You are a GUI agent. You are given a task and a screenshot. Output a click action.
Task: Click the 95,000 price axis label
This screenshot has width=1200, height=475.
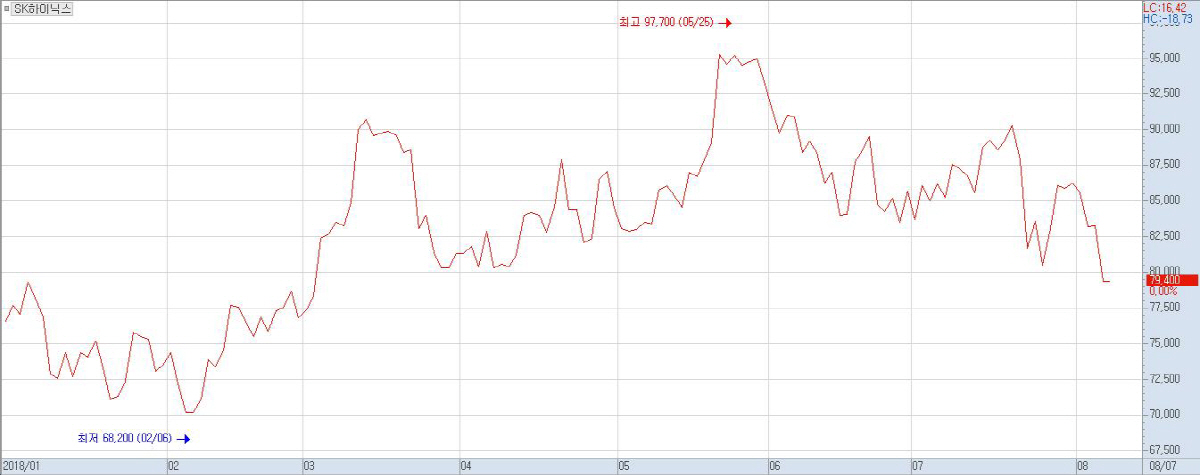1164,58
